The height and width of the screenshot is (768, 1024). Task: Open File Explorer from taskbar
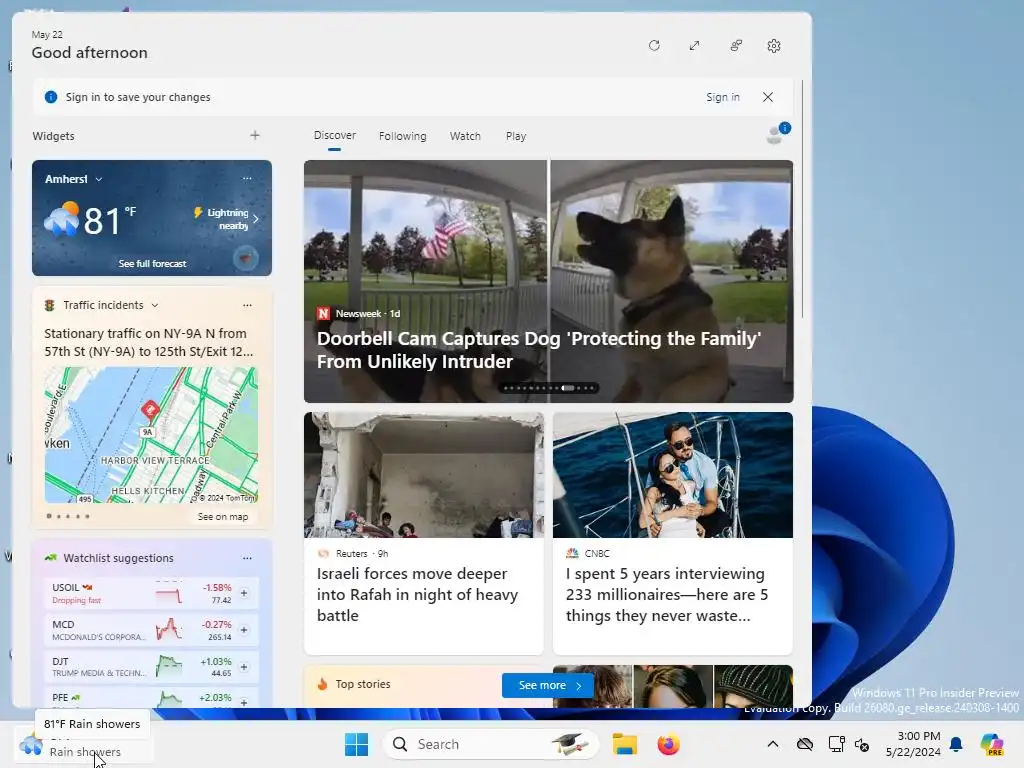[x=624, y=744]
